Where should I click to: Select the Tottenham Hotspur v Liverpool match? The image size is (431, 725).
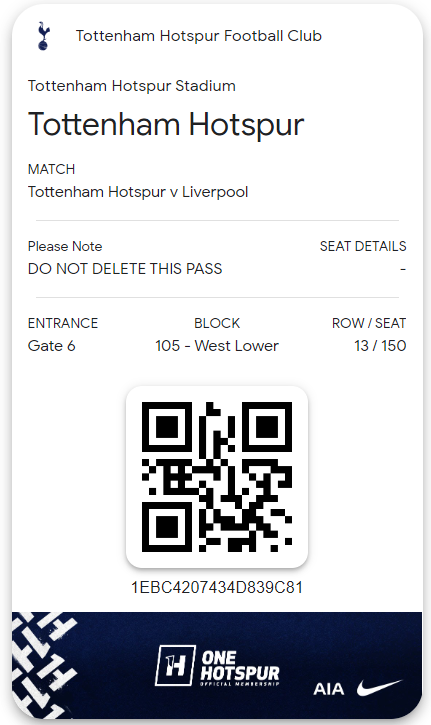coord(138,191)
